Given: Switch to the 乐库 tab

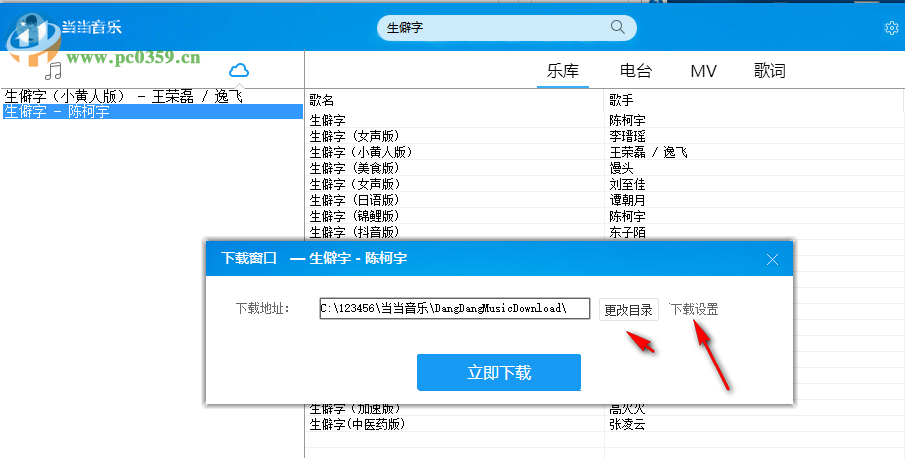Looking at the screenshot, I should tap(563, 71).
